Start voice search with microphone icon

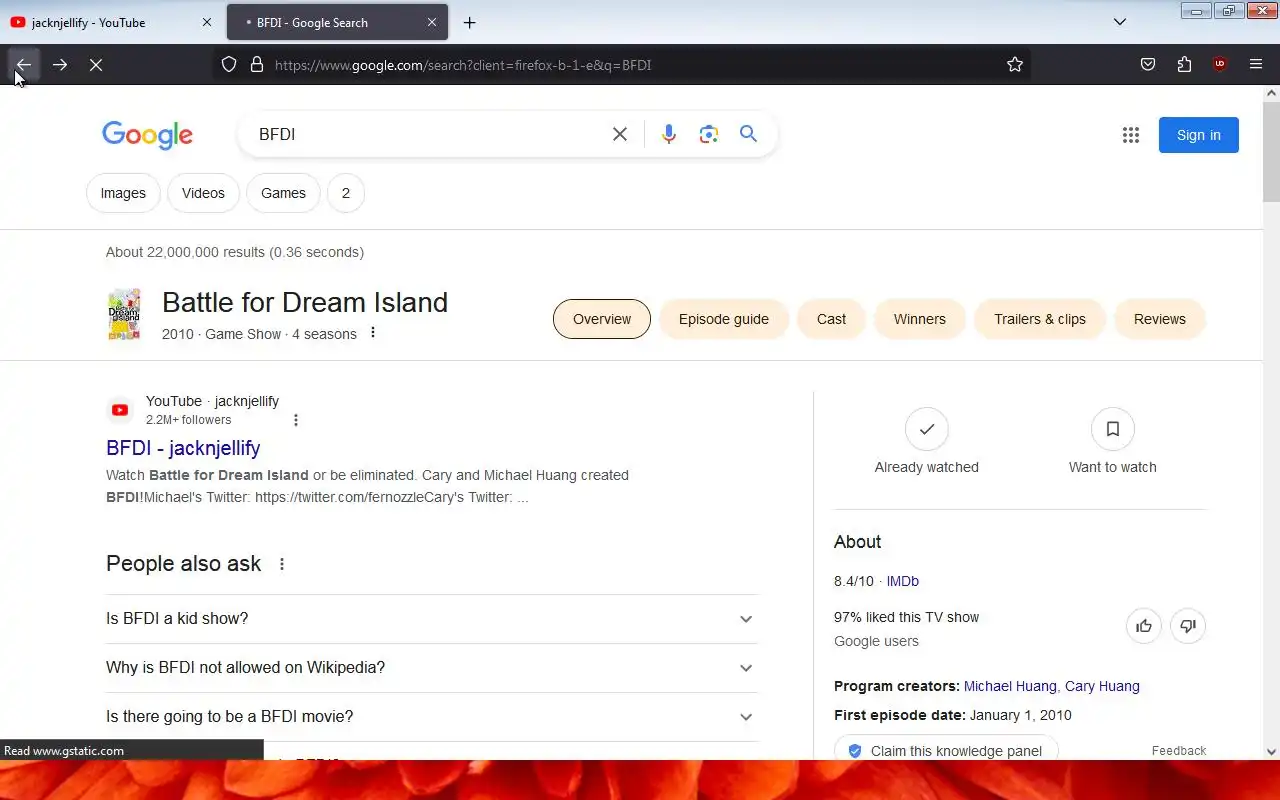pyautogui.click(x=669, y=134)
